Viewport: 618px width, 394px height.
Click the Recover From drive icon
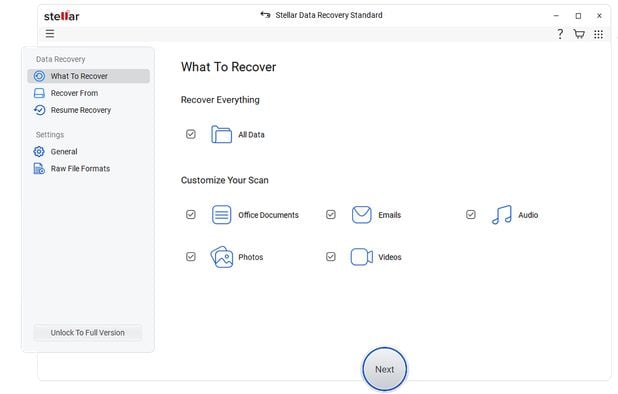[39, 93]
